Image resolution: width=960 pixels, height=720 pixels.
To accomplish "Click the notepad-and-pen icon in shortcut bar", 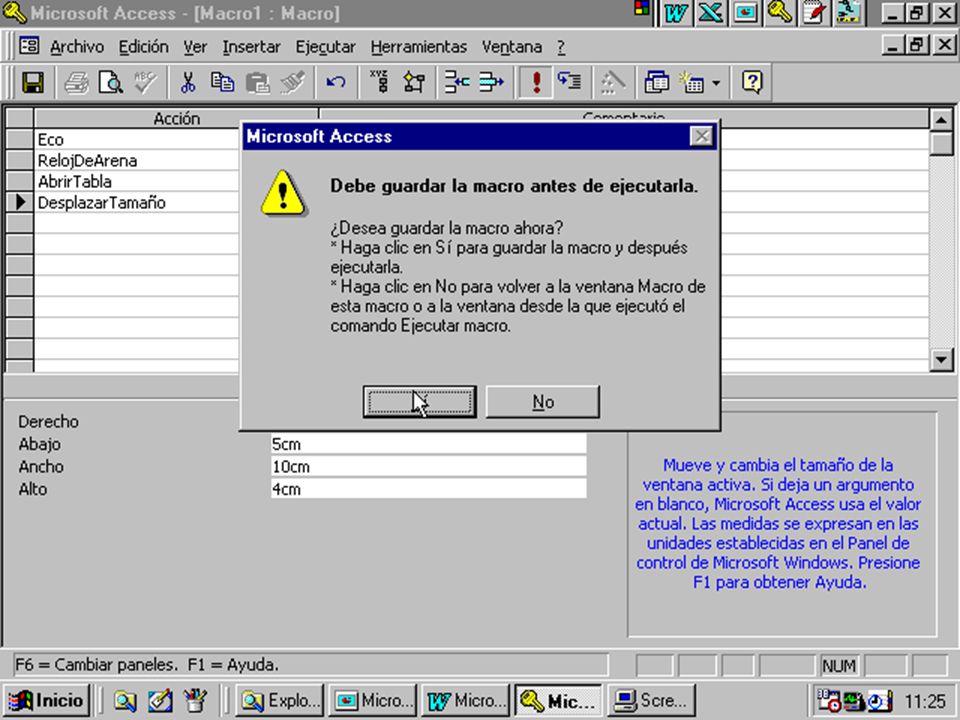I will point(814,13).
